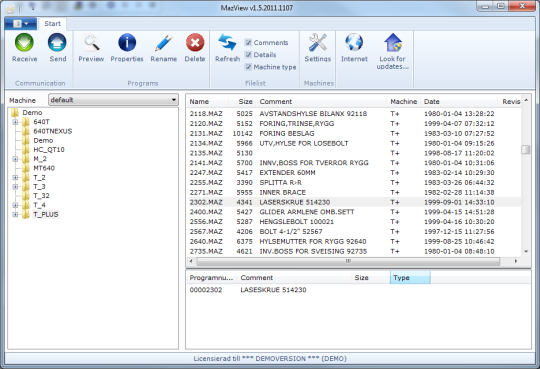Expand the 640T folder node
This screenshot has height=369, width=540.
15,122
